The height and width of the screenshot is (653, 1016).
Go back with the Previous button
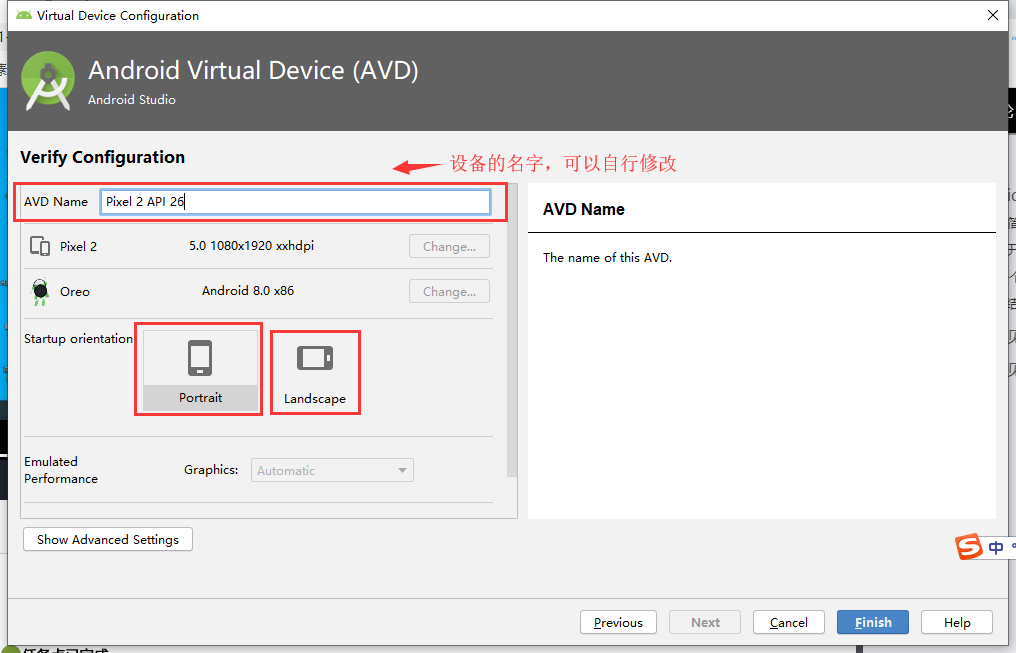[618, 621]
